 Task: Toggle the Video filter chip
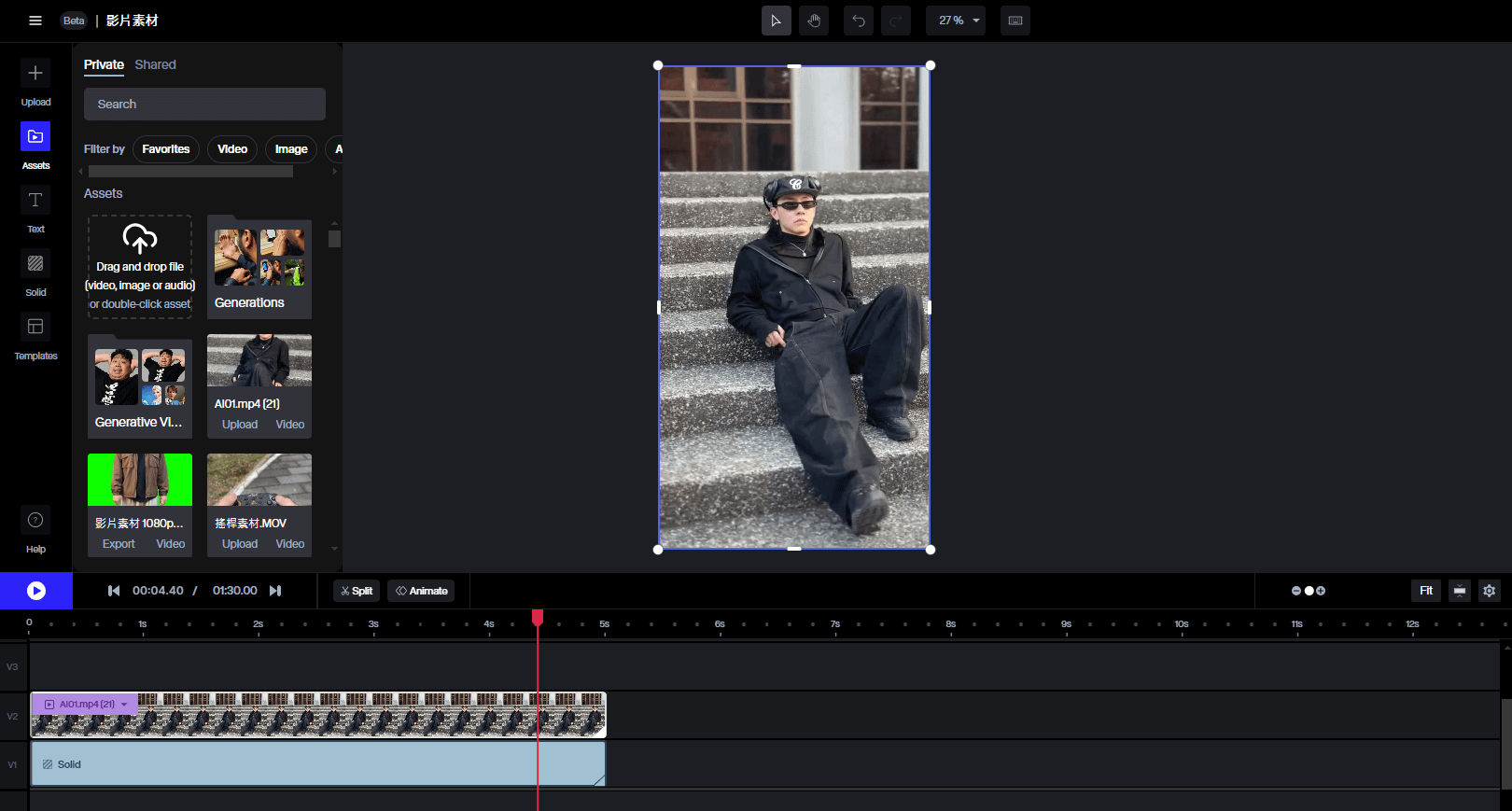coord(232,149)
